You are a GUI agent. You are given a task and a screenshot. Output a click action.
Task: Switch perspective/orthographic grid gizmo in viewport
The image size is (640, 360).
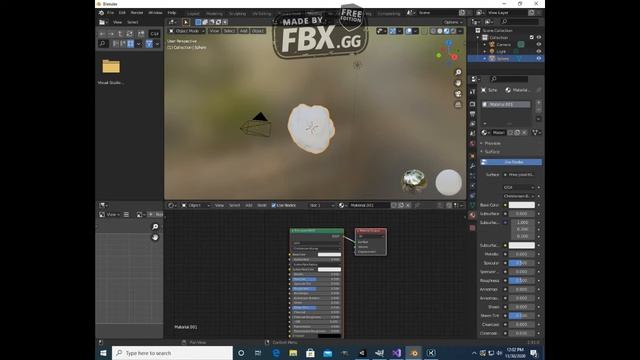pyautogui.click(x=458, y=104)
